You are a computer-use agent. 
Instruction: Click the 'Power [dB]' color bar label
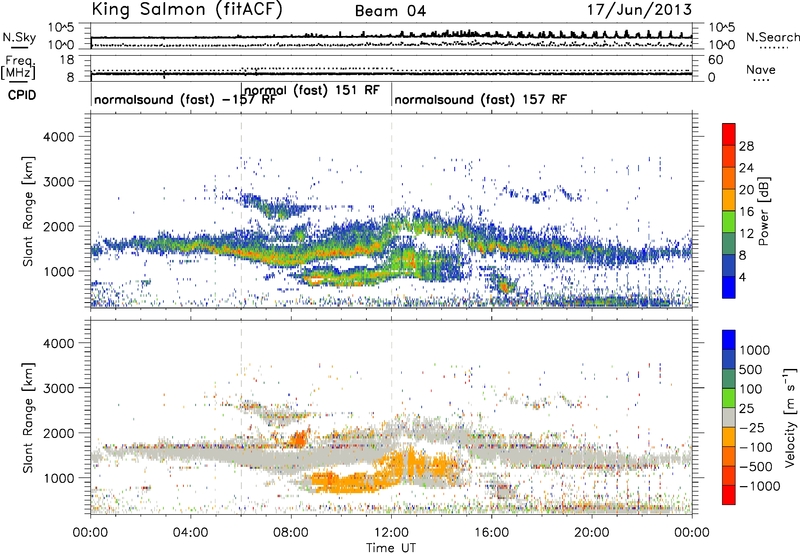click(x=764, y=211)
